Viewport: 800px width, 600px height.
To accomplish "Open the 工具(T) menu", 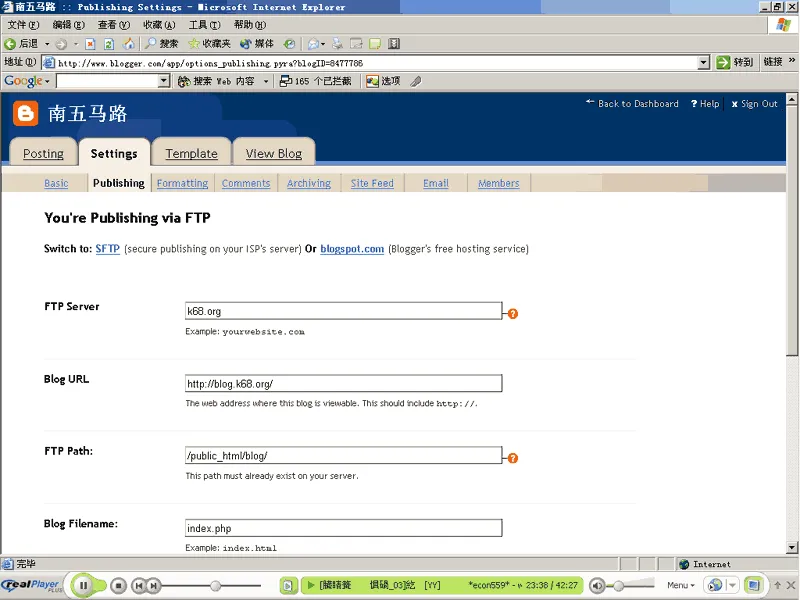I will click(204, 25).
